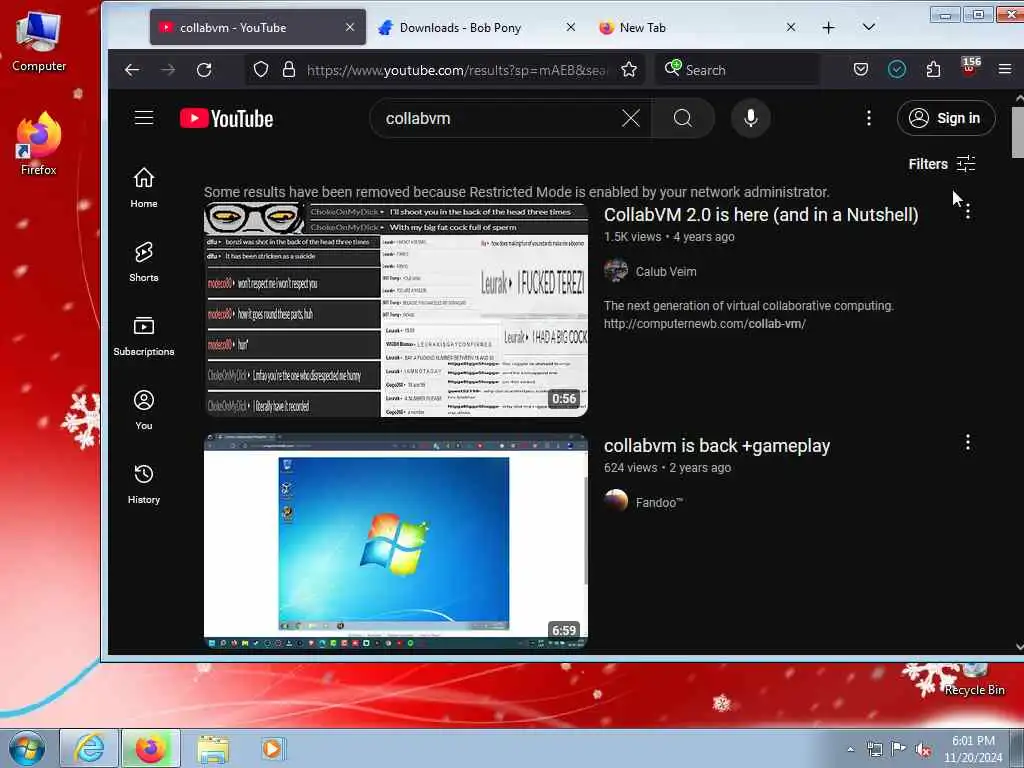
Task: Open the Firefox extensions puzzle icon
Action: [933, 69]
